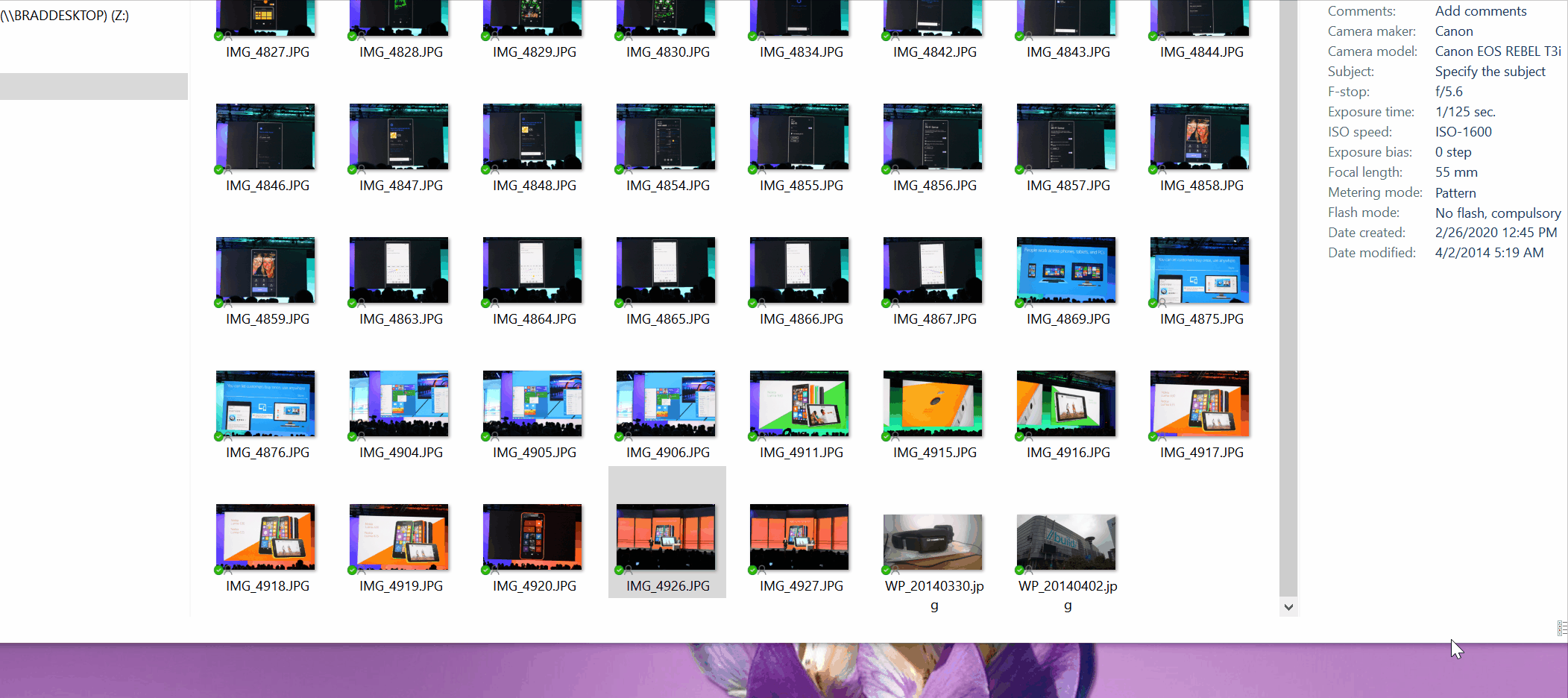Select the IMG_4858.JPG thumbnail
This screenshot has height=698, width=1568.
[1200, 136]
